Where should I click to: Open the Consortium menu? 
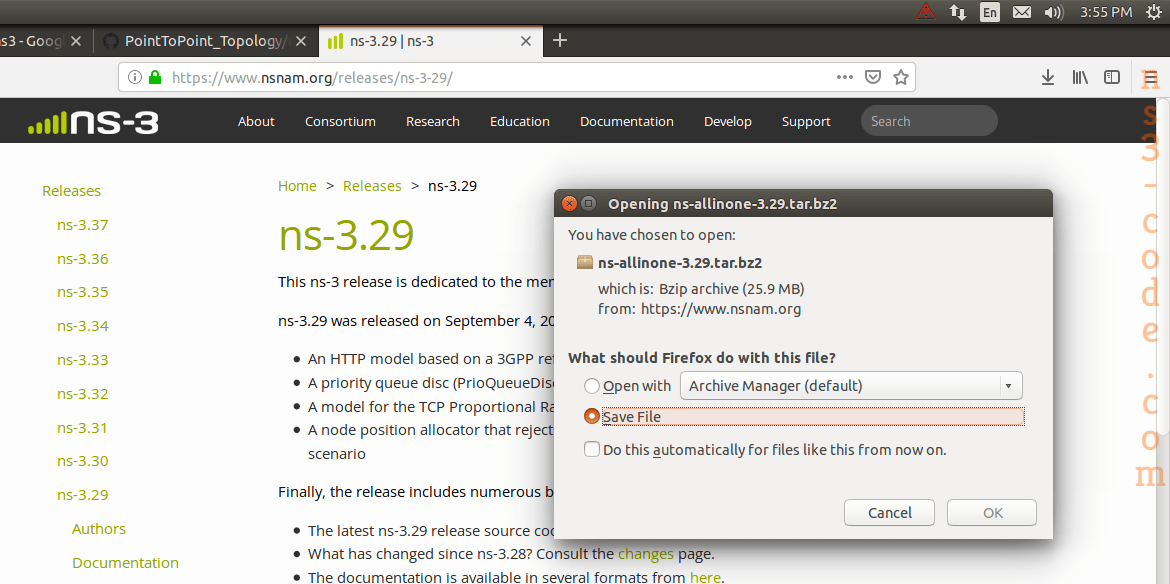[x=340, y=122]
